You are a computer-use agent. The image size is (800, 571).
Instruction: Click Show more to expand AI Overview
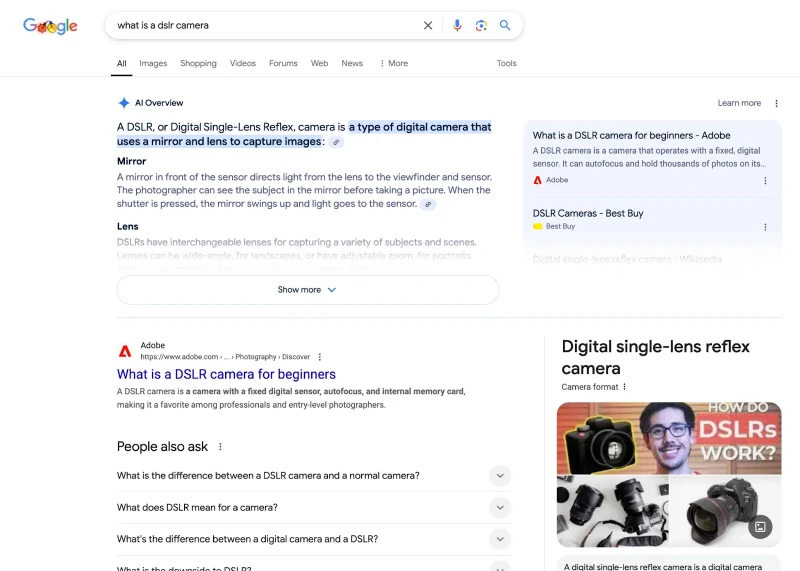pyautogui.click(x=308, y=290)
